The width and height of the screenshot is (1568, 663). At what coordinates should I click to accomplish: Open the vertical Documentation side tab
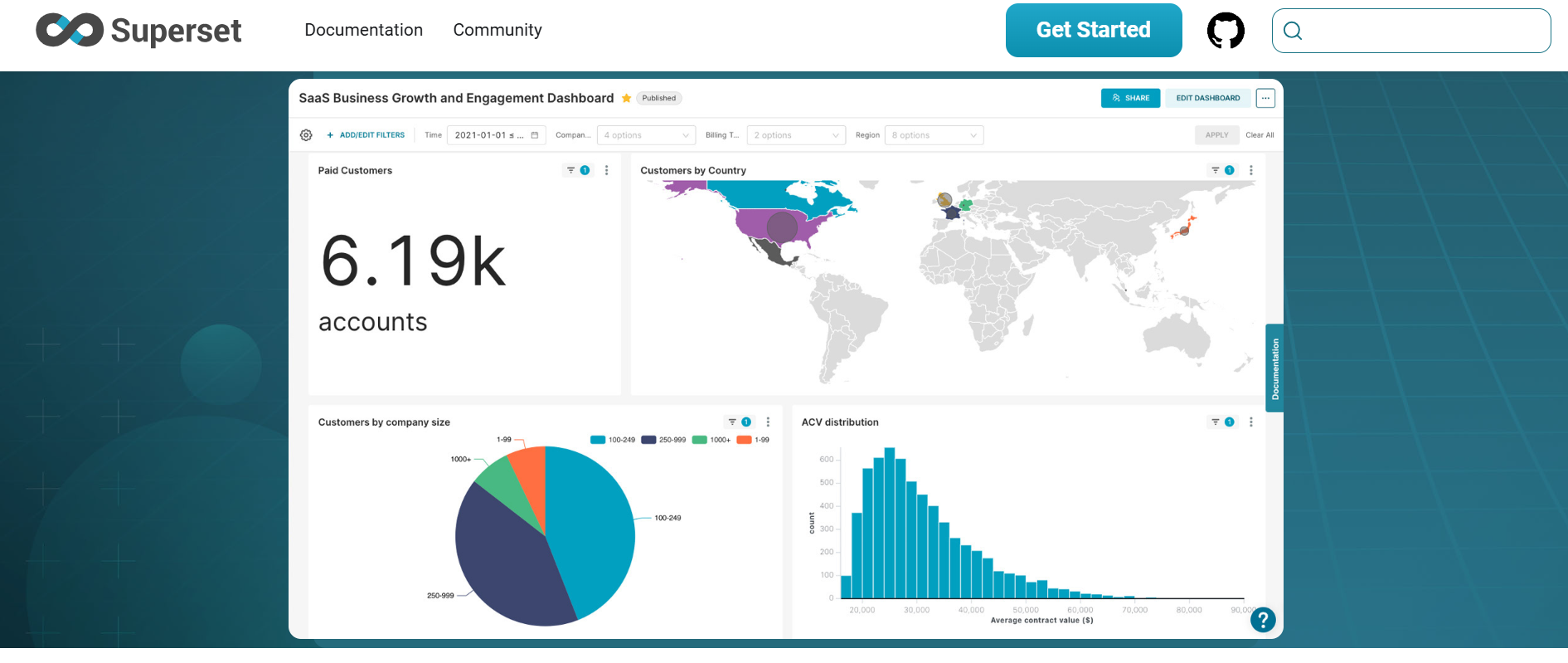point(1274,368)
